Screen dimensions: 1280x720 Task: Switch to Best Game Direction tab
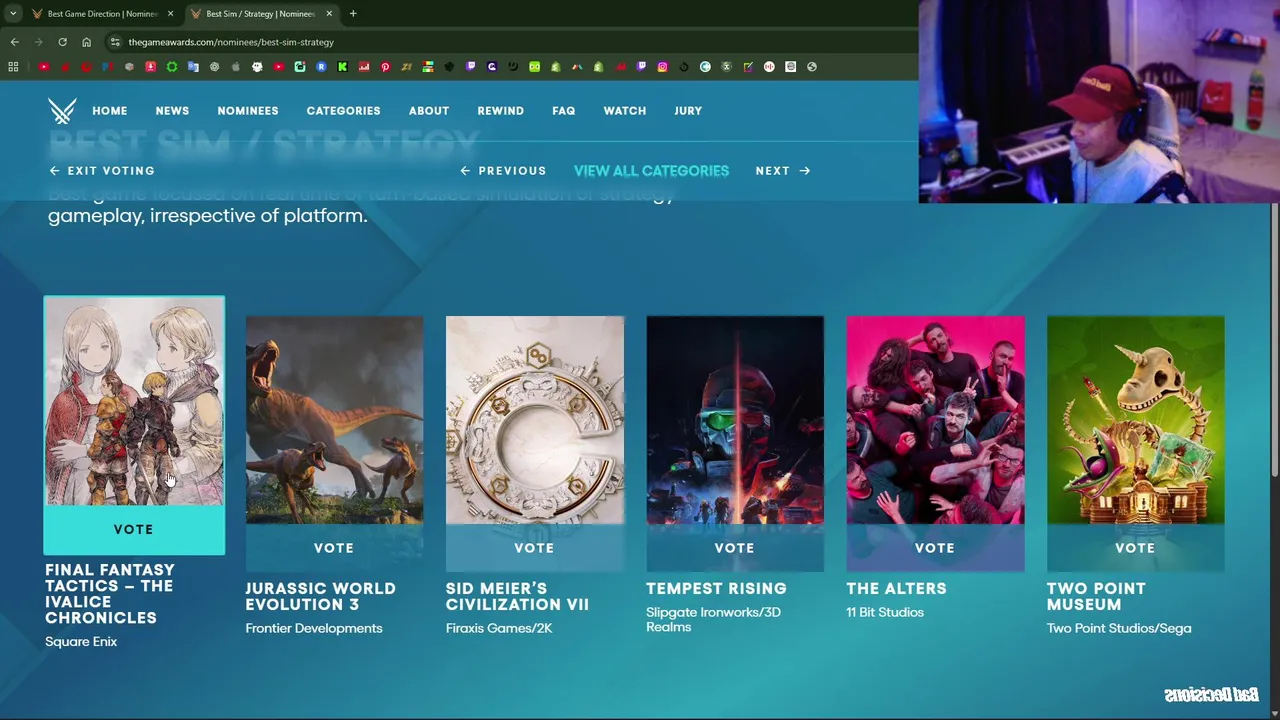tap(103, 14)
